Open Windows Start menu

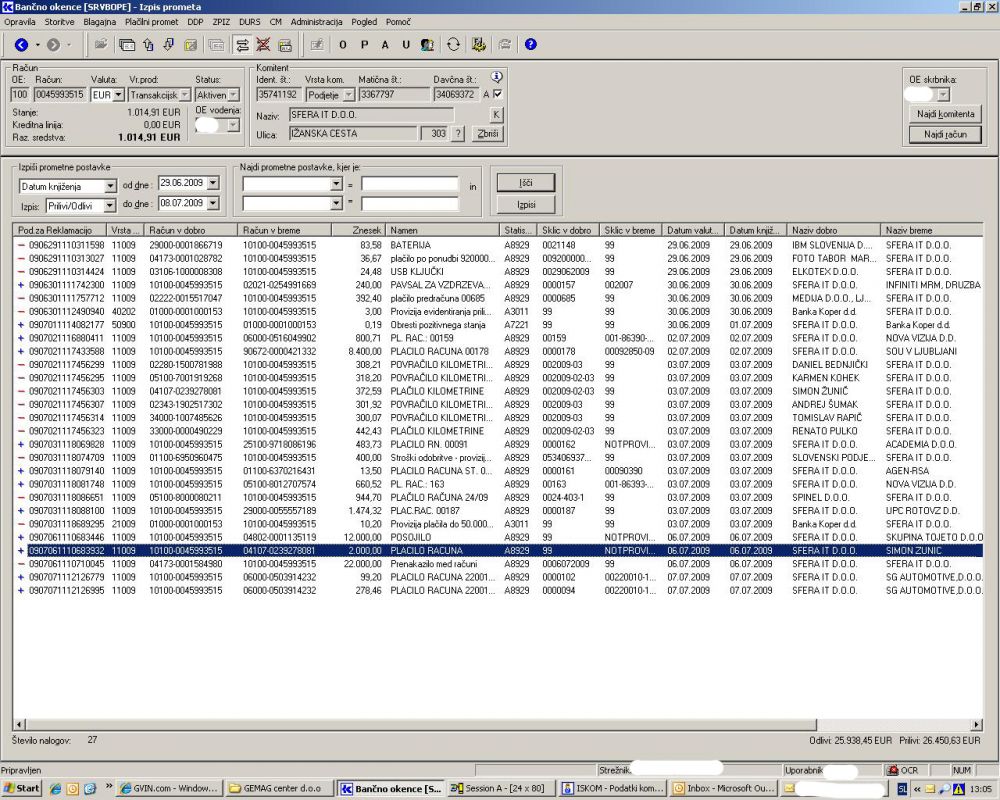pos(22,788)
